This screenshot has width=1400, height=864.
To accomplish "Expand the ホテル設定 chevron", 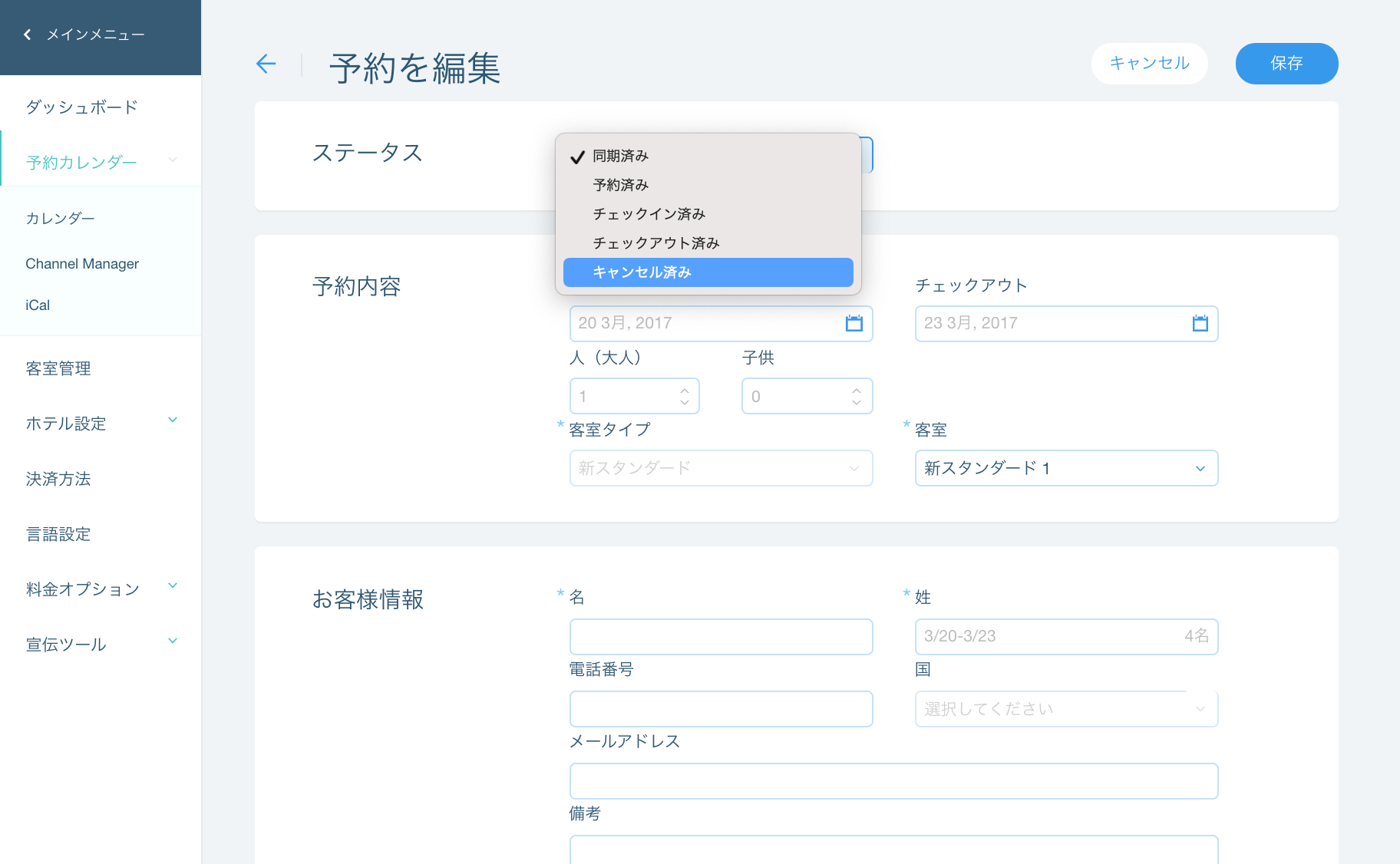I will (x=173, y=420).
